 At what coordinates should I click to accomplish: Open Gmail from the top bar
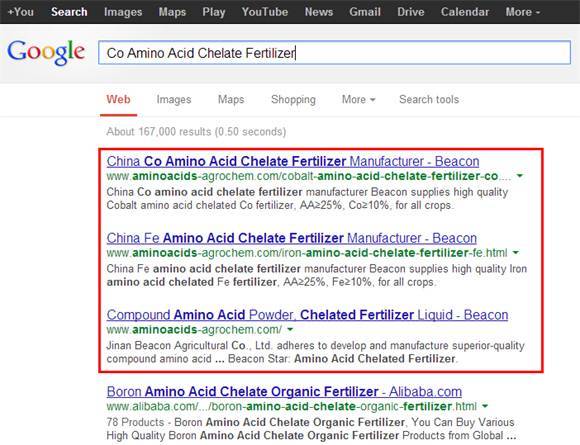click(365, 12)
